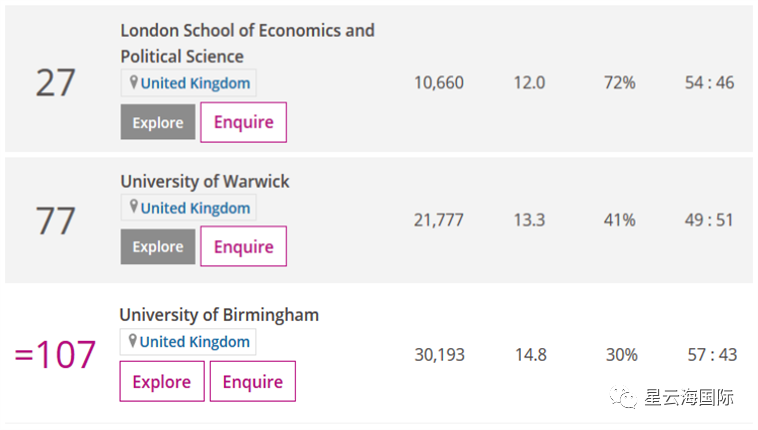Click the location pin icon for LSE
The image size is (758, 430).
click(x=133, y=83)
